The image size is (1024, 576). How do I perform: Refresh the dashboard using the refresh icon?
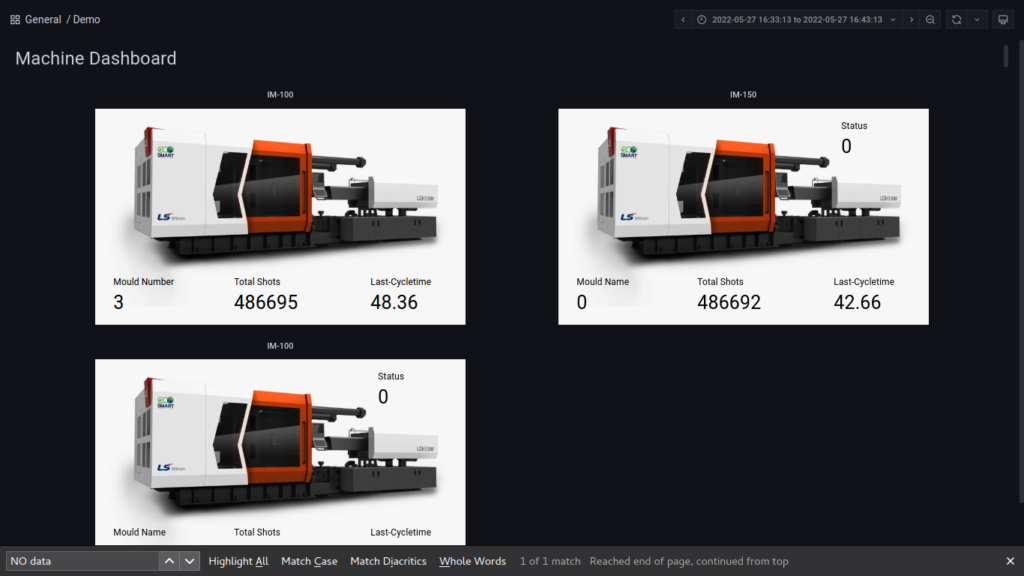(x=958, y=19)
